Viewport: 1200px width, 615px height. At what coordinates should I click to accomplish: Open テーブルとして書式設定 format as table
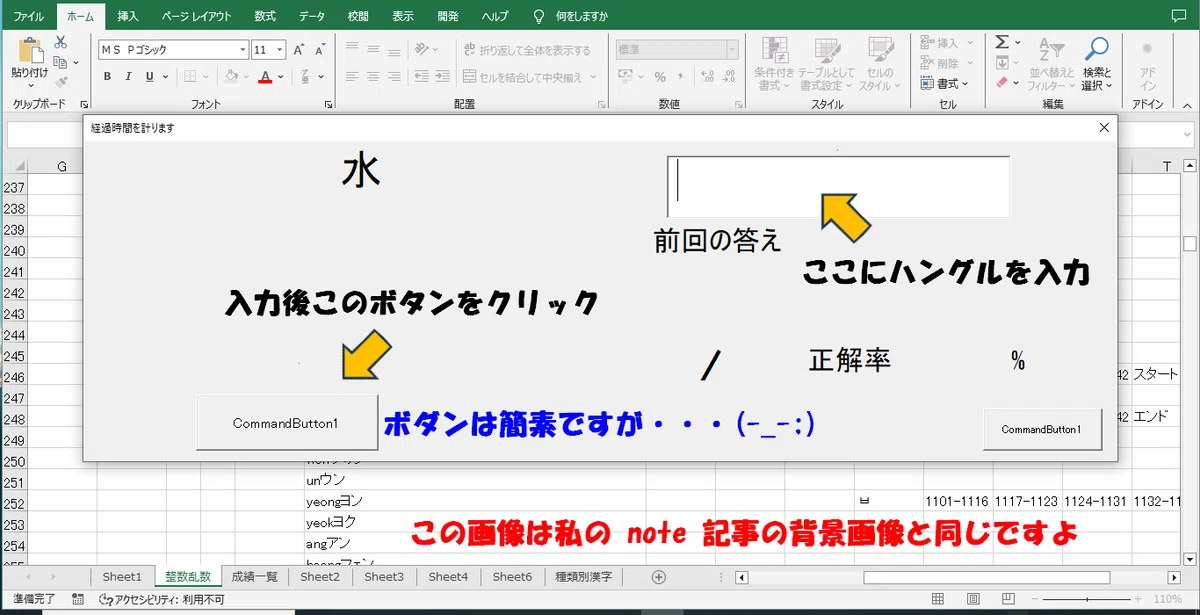(x=827, y=64)
